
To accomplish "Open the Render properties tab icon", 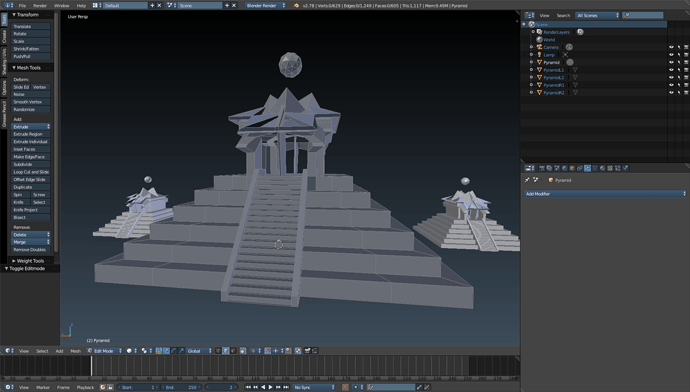I will point(542,168).
